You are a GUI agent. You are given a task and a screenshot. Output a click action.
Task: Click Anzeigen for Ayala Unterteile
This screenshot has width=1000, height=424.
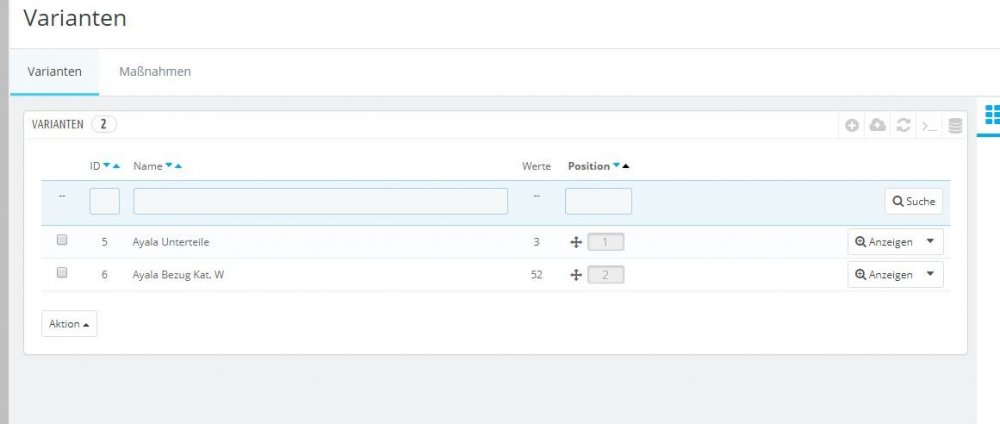click(x=884, y=242)
